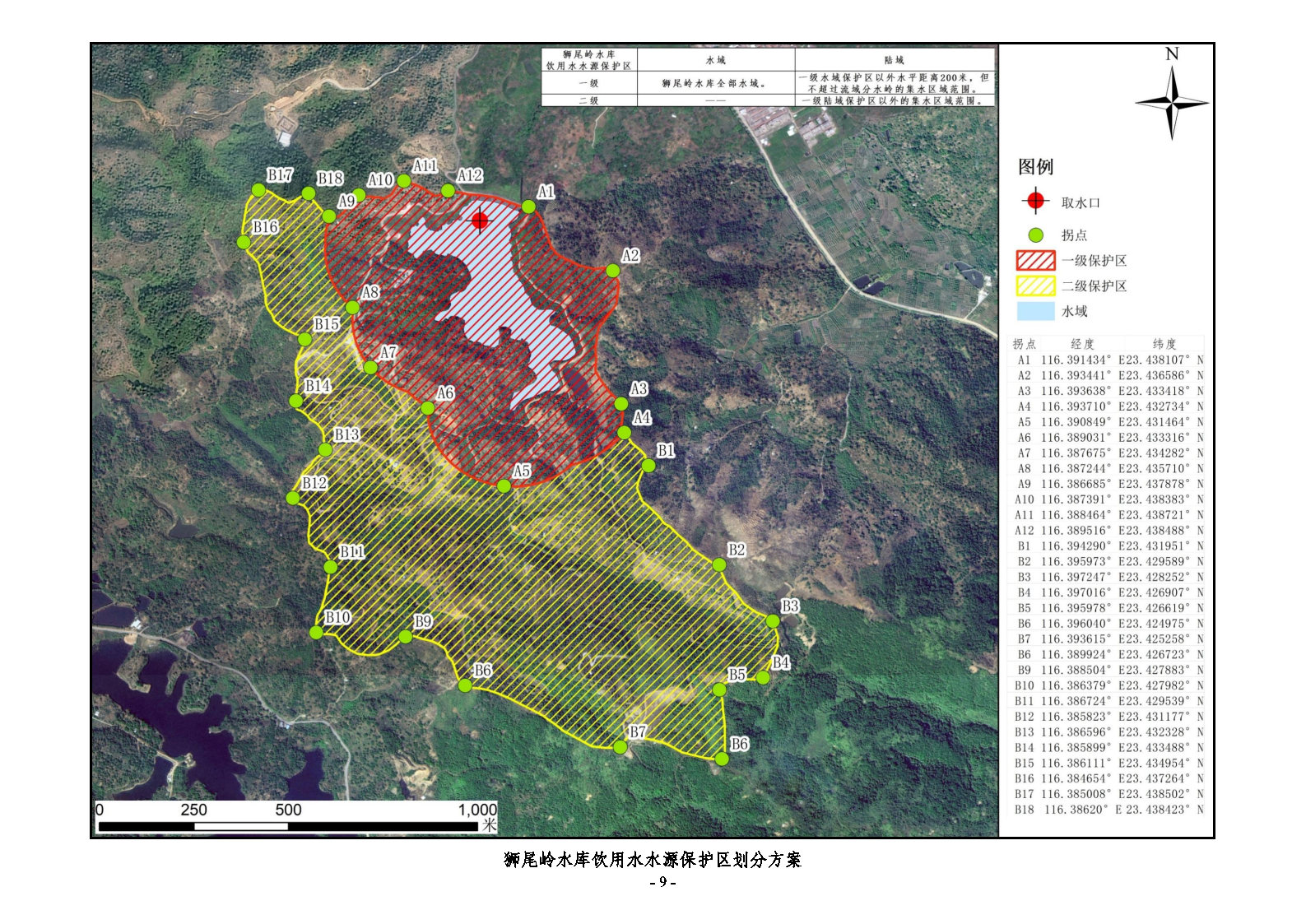1306x924 pixels.
Task: Click the 图例 legend heading
Action: [x=1035, y=167]
